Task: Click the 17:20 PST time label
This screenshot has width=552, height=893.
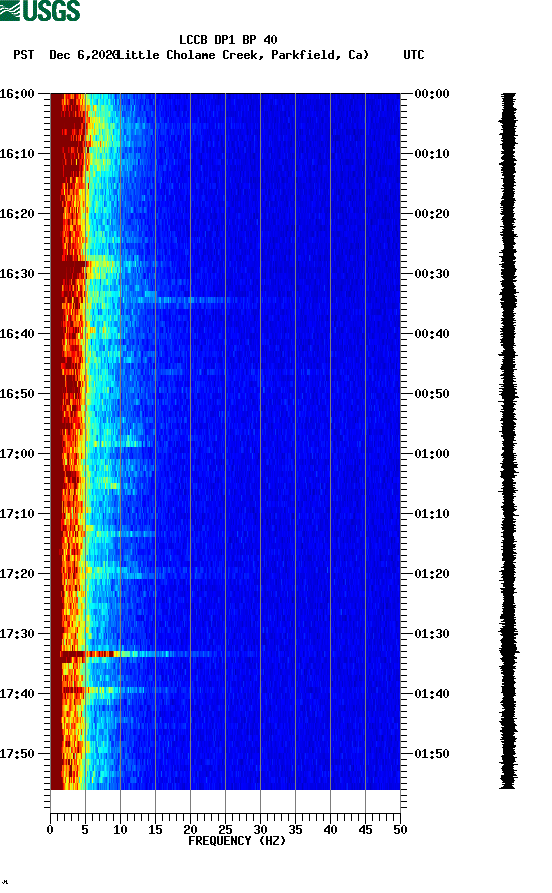Action: [17, 574]
